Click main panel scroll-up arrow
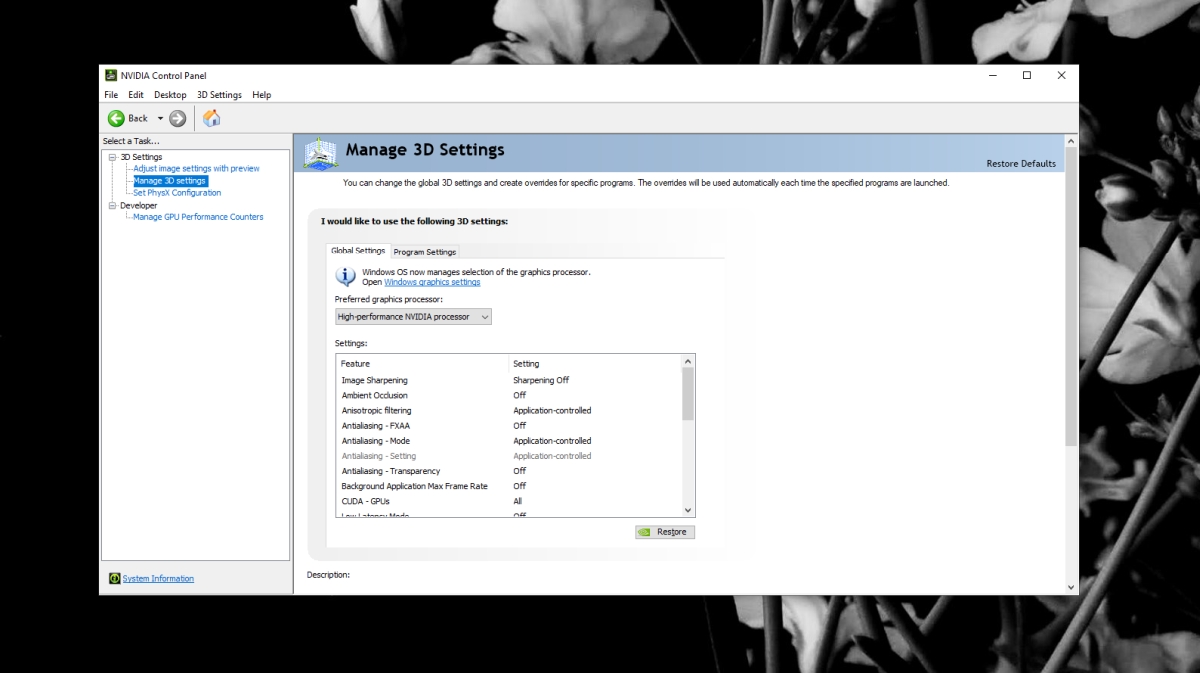The width and height of the screenshot is (1200, 673). (x=1071, y=141)
